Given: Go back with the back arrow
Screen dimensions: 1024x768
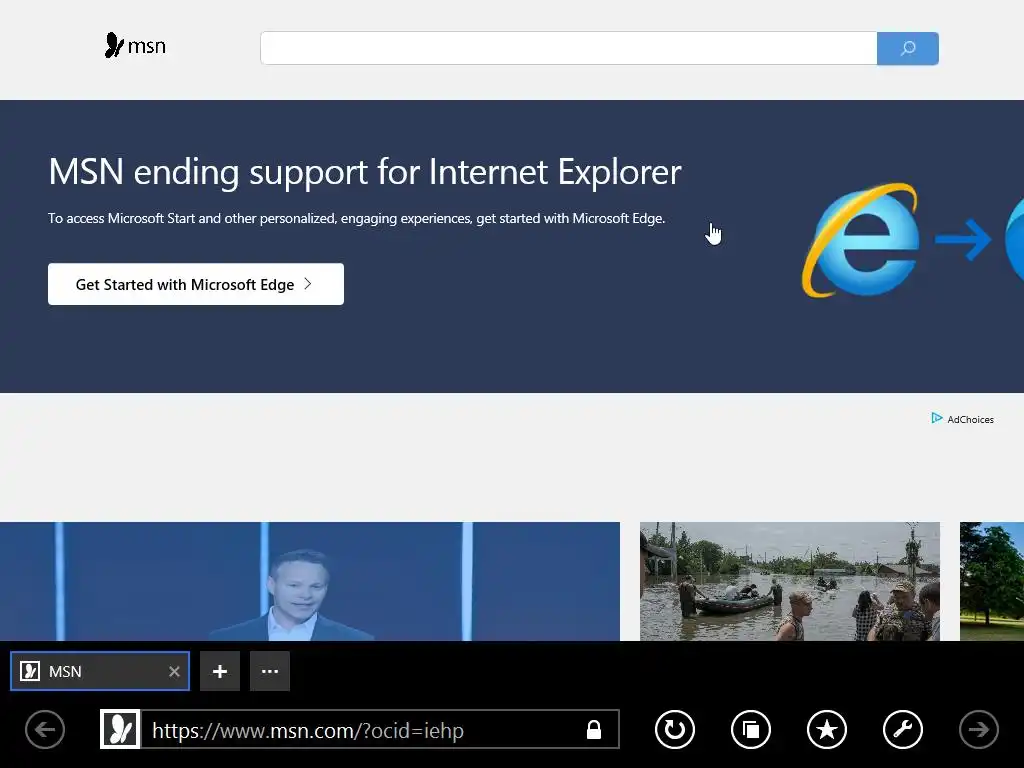Looking at the screenshot, I should [x=45, y=729].
